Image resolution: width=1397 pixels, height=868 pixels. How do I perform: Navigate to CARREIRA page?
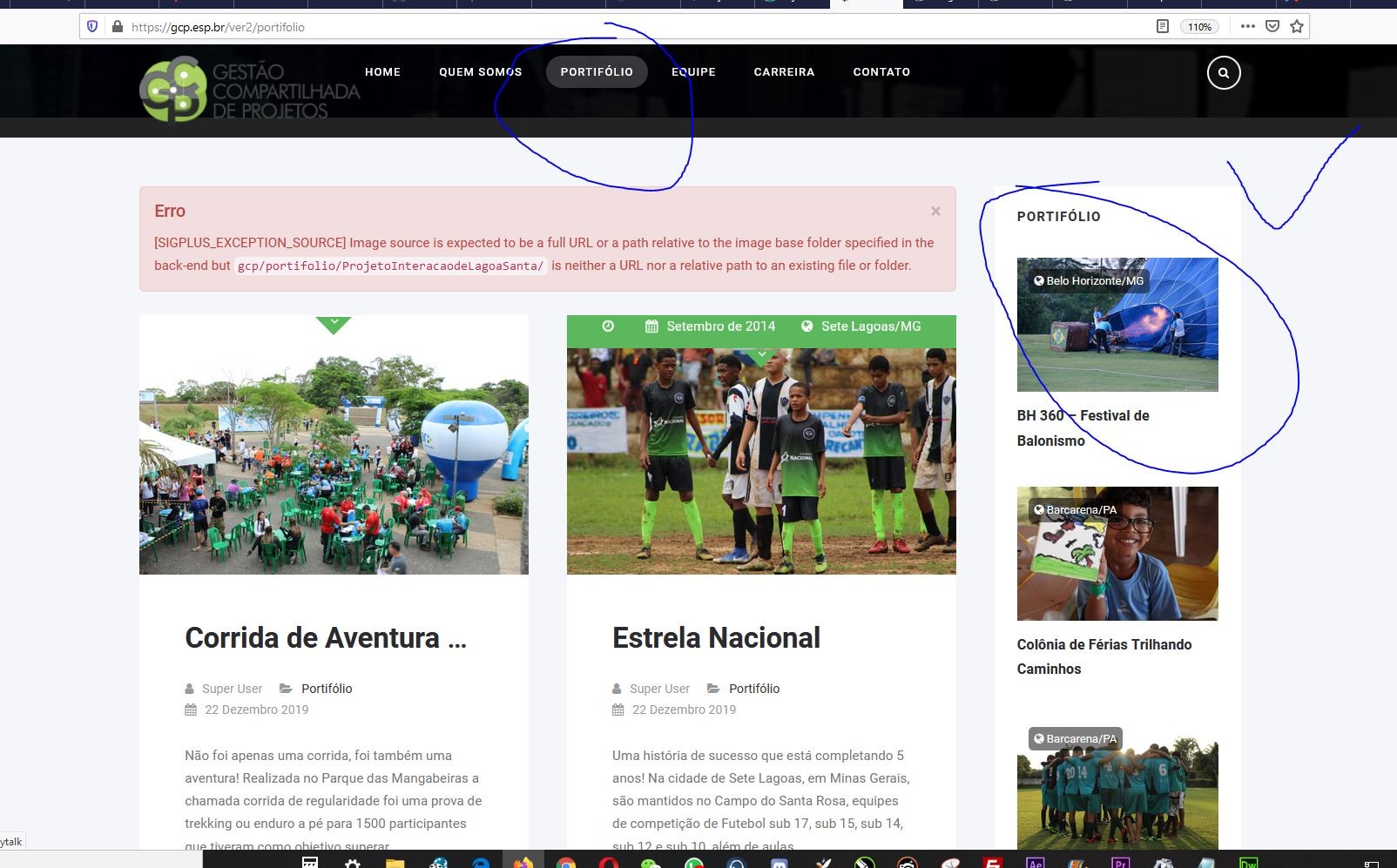click(x=785, y=72)
